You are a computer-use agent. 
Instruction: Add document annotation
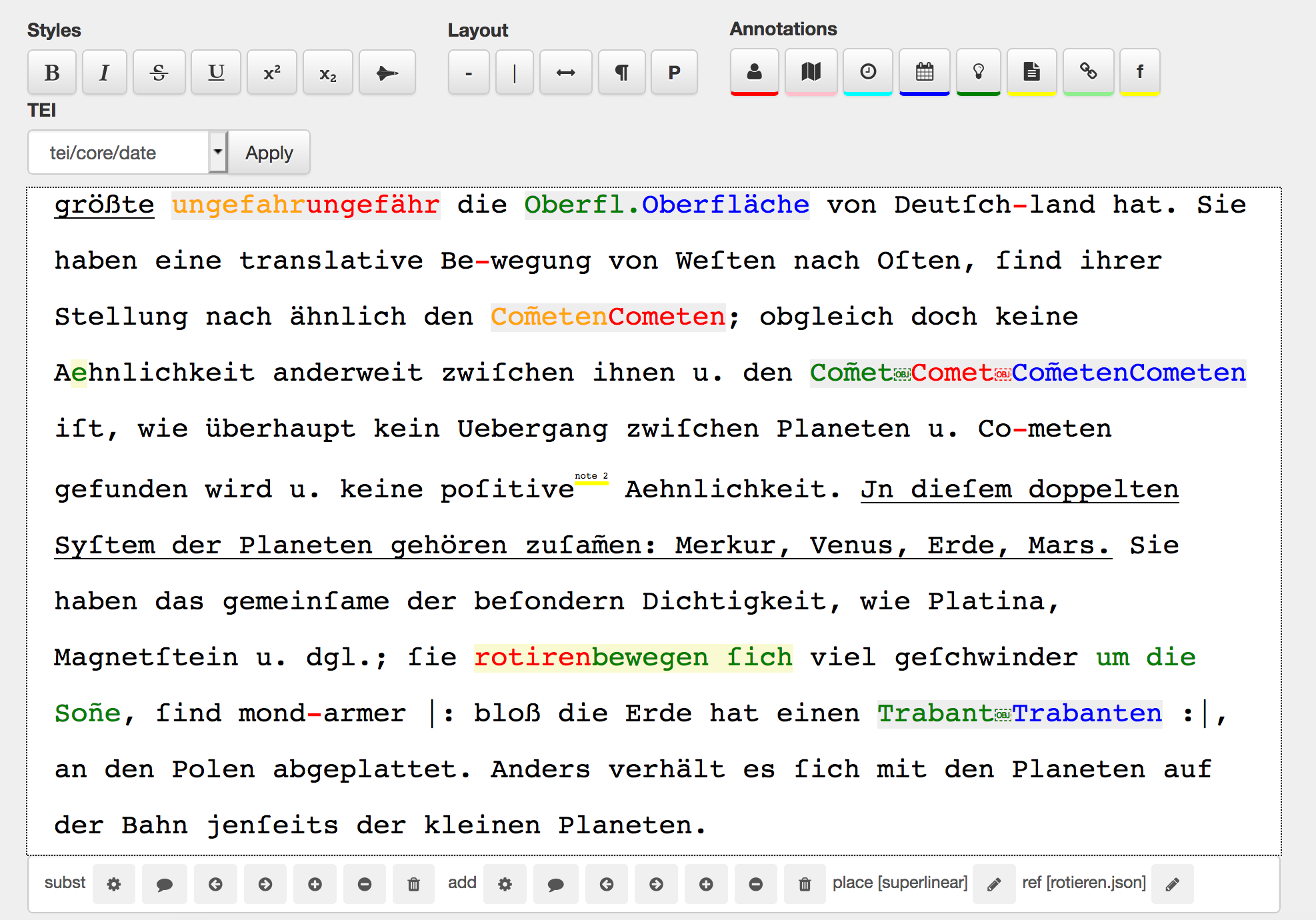[1032, 71]
